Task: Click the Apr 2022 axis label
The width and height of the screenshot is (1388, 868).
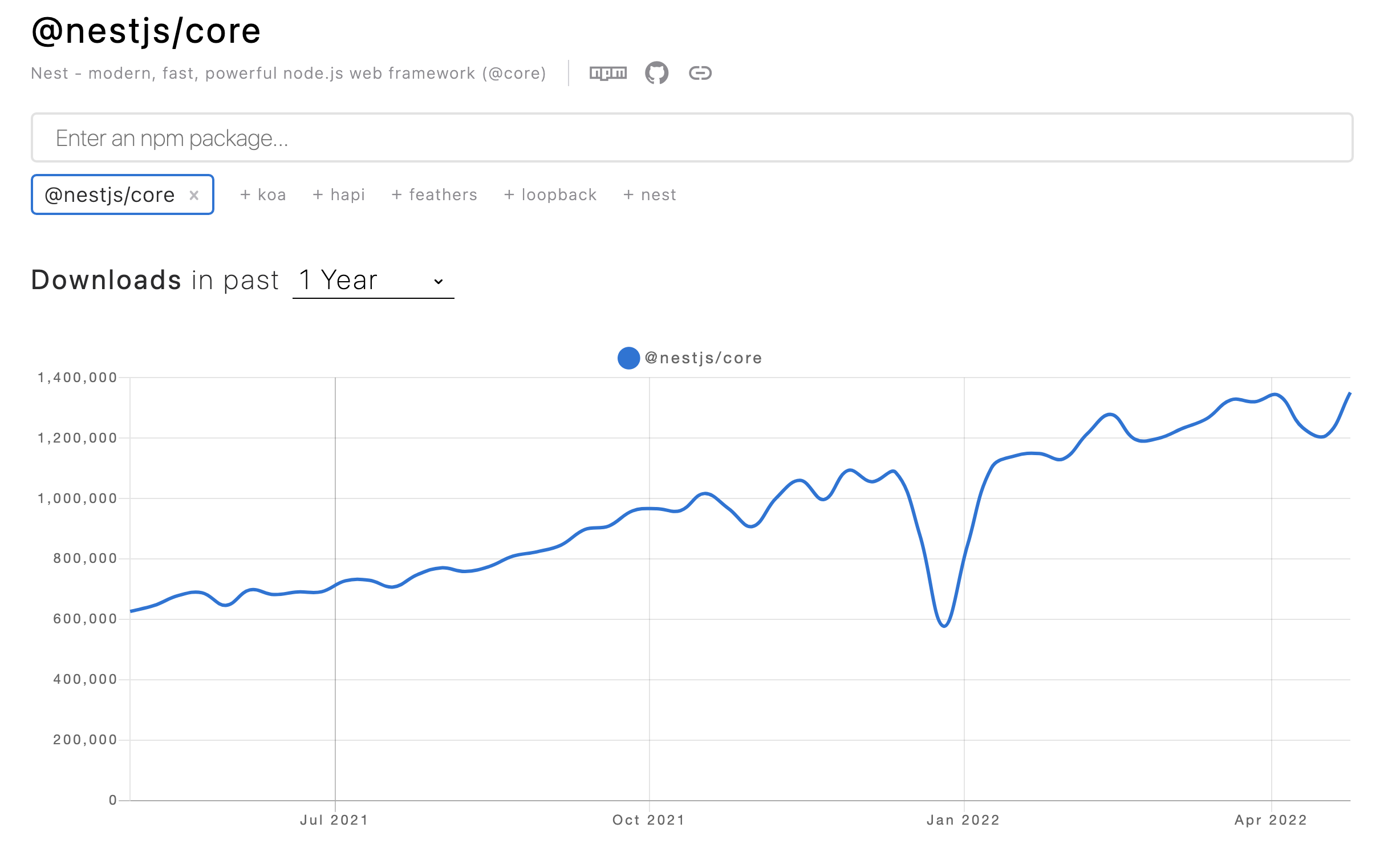Action: [1271, 820]
